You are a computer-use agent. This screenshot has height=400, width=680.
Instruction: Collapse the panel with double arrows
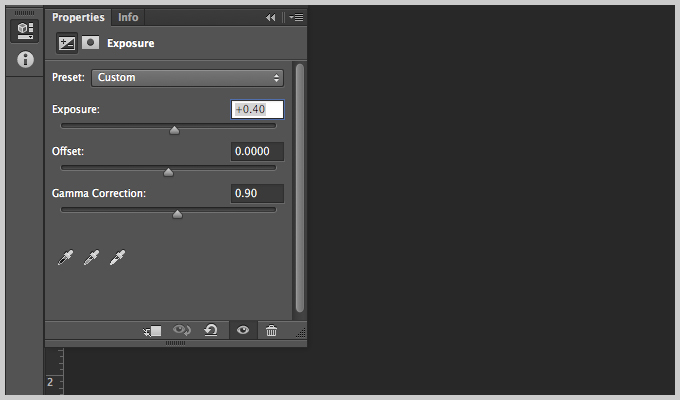click(271, 17)
